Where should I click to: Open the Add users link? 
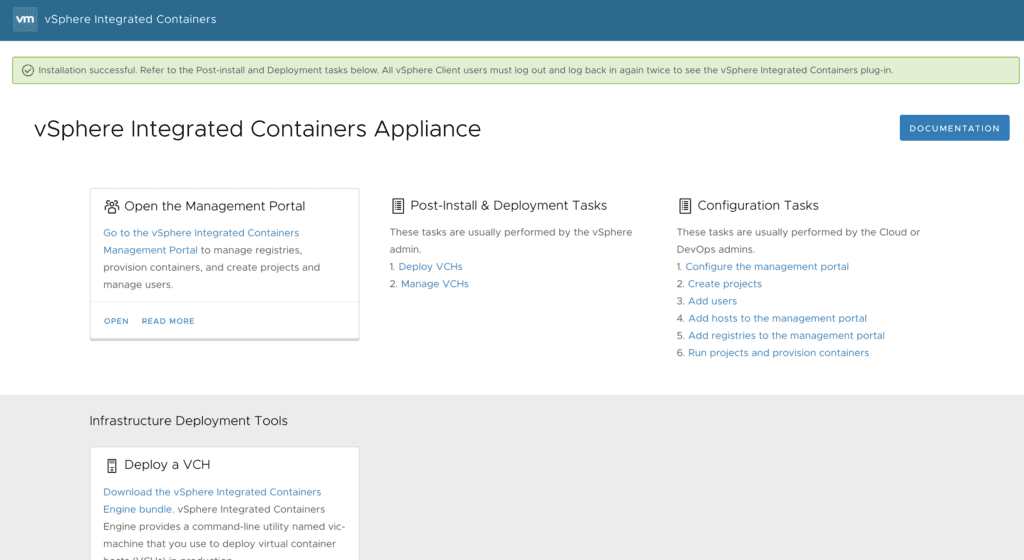(712, 301)
